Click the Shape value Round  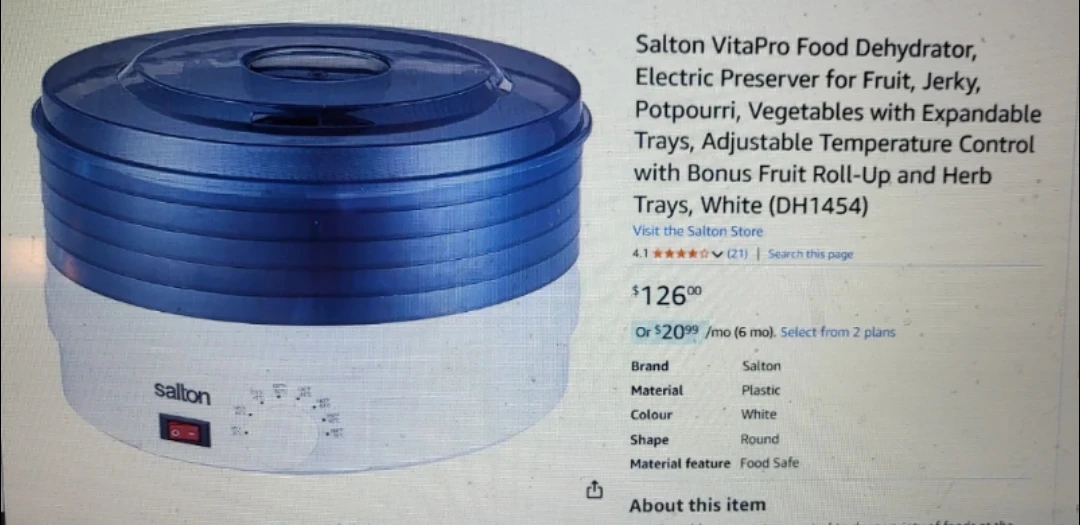tap(760, 439)
